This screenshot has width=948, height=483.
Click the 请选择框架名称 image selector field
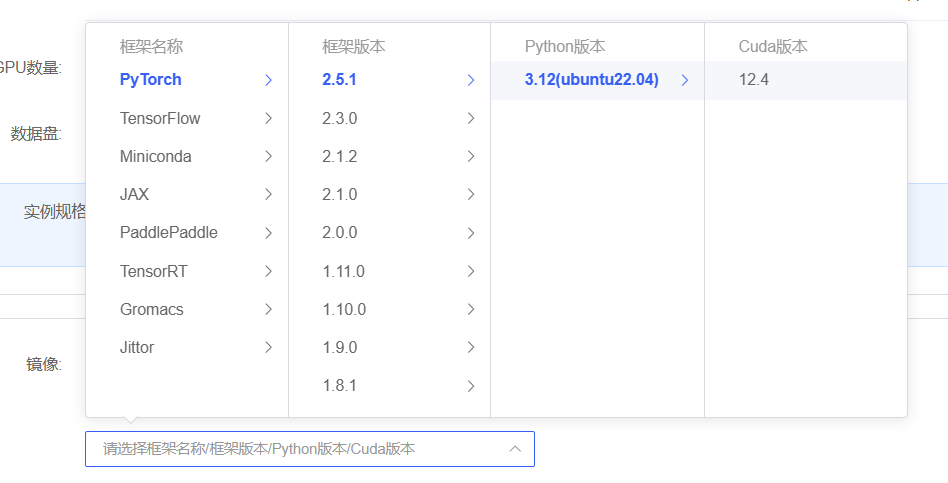[x=310, y=449]
